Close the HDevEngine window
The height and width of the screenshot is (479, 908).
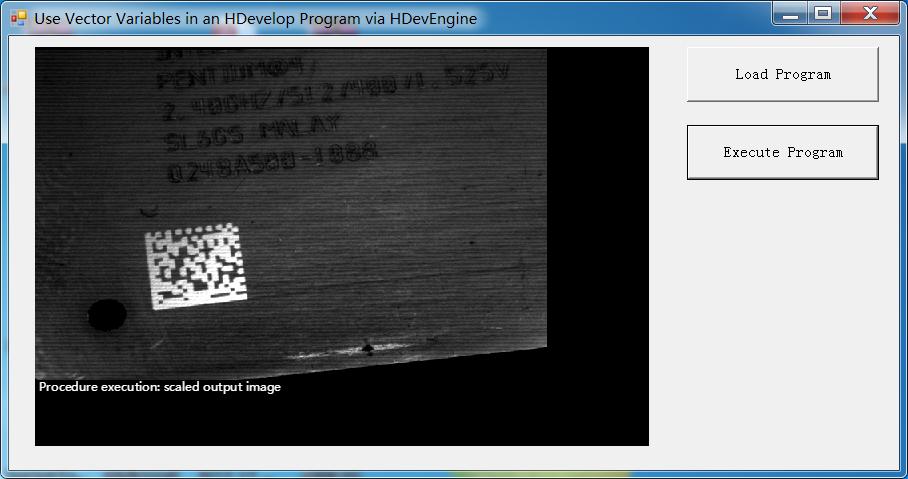click(870, 13)
